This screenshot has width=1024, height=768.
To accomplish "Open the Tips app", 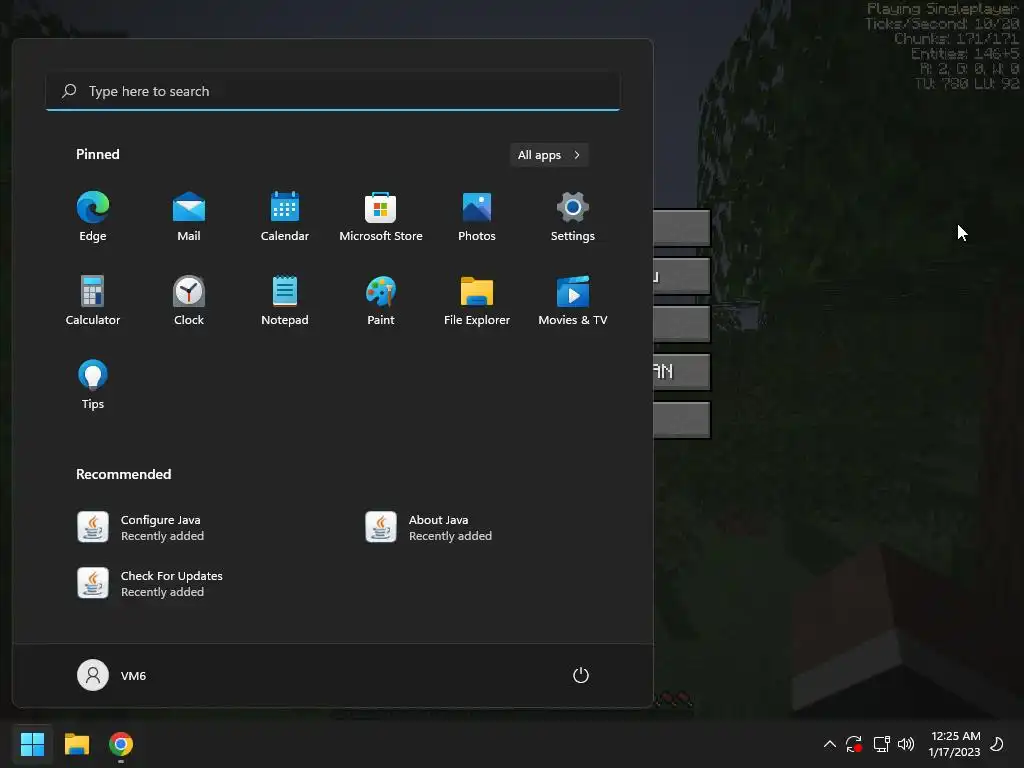I will tap(93, 385).
